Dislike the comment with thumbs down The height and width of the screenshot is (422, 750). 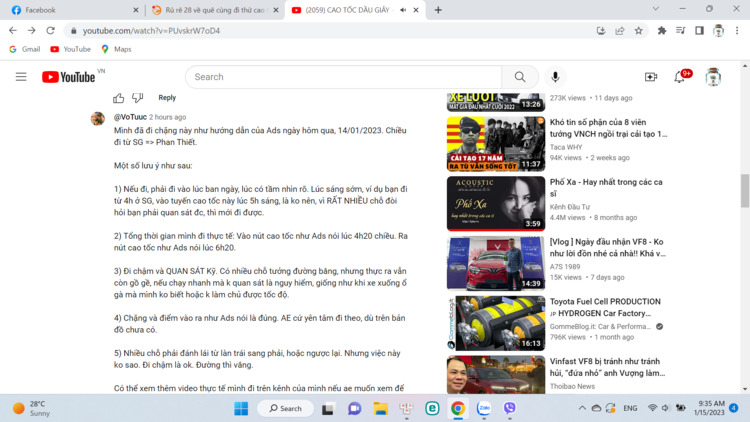click(138, 98)
